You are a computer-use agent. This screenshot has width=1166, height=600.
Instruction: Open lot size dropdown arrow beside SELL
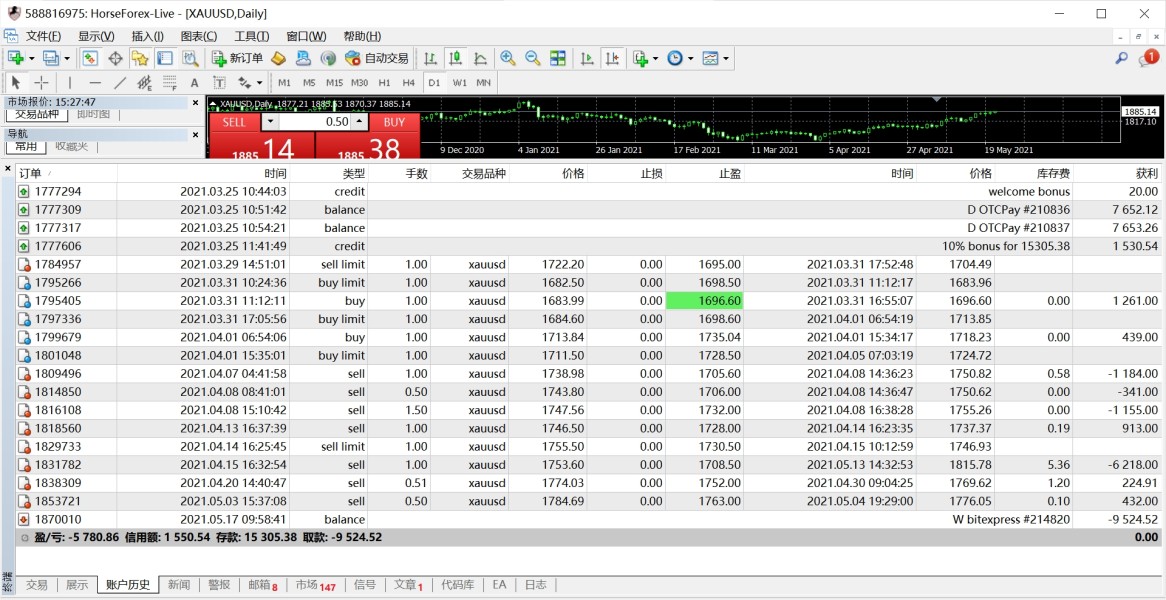270,122
